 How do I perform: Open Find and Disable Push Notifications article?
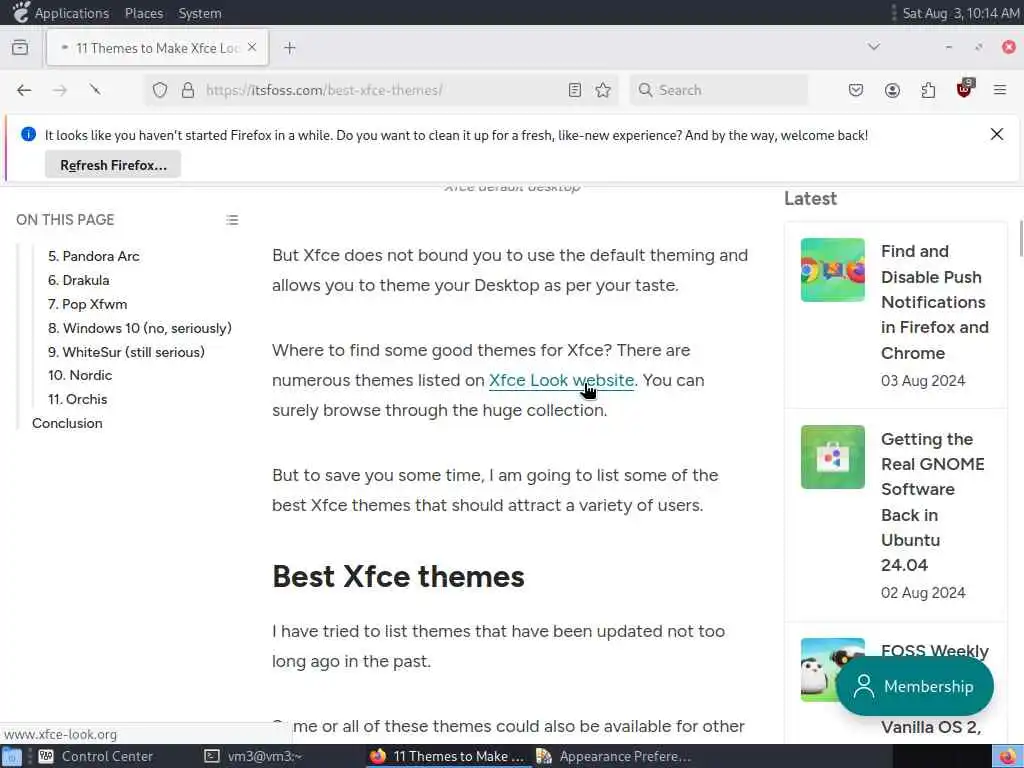point(935,302)
